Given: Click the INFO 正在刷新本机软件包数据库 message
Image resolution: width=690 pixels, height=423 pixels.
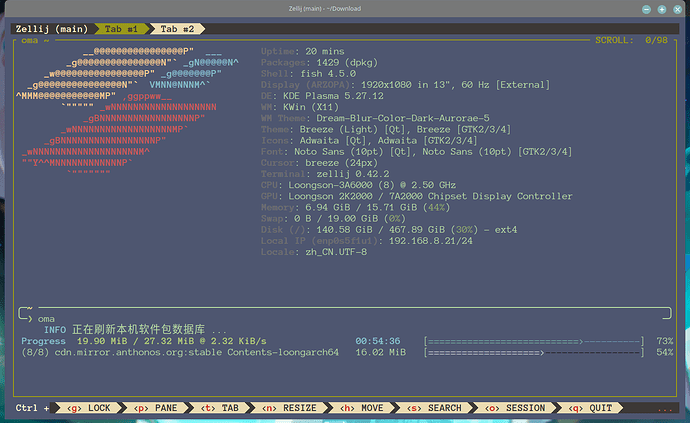Looking at the screenshot, I should [x=135, y=330].
